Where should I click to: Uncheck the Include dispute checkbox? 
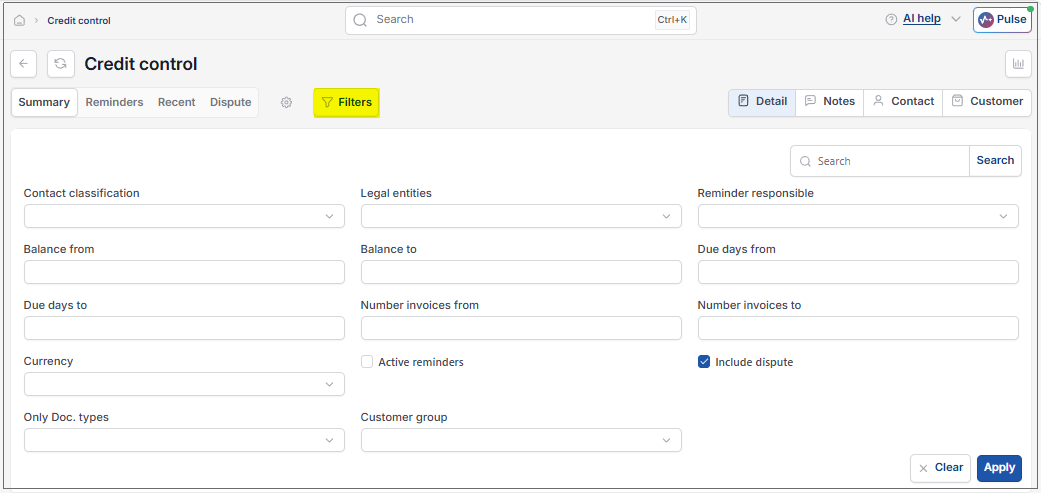coord(704,362)
